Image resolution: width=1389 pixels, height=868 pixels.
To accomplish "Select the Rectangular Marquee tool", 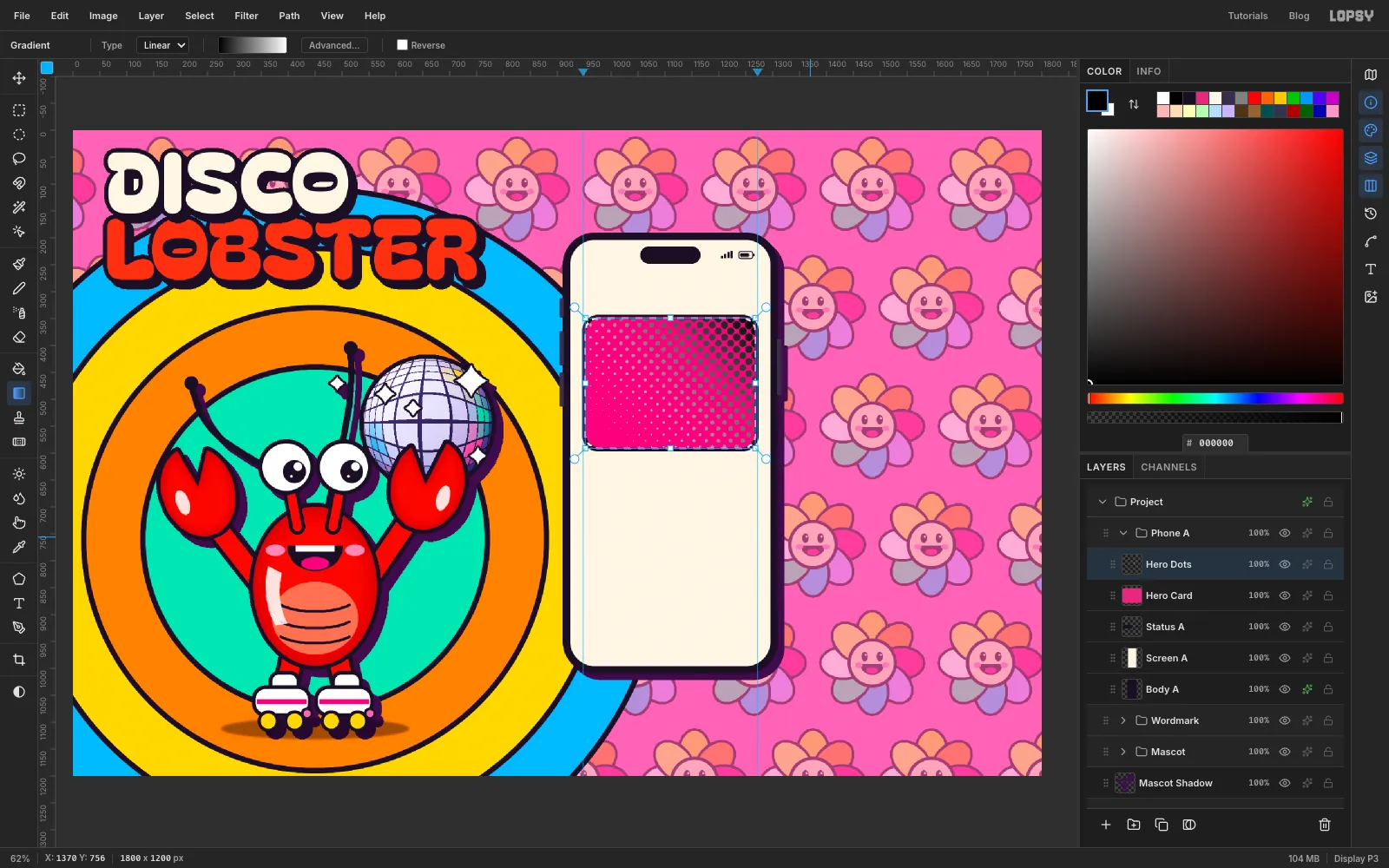I will [x=19, y=110].
